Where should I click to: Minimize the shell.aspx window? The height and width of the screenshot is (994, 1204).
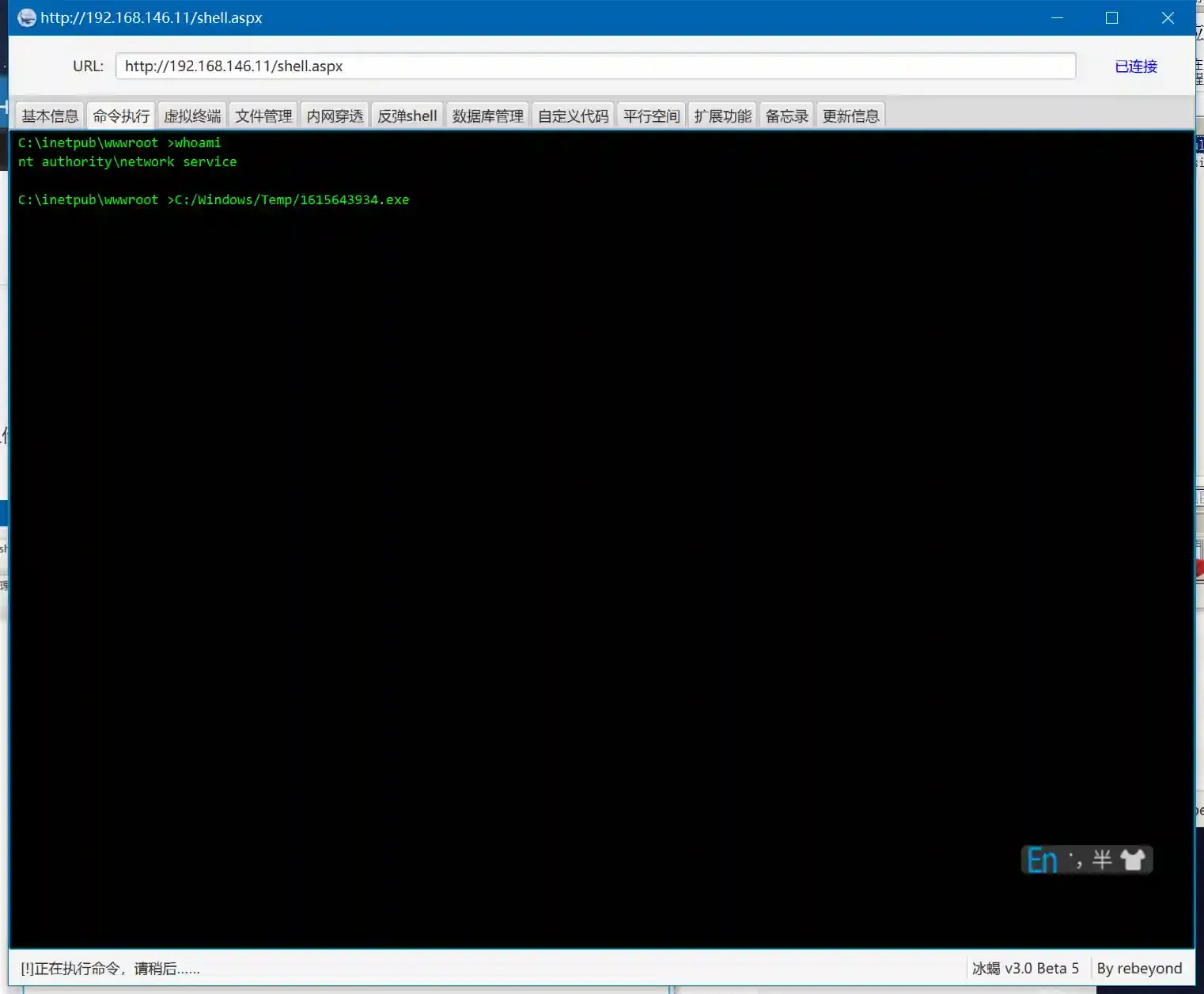point(1057,17)
